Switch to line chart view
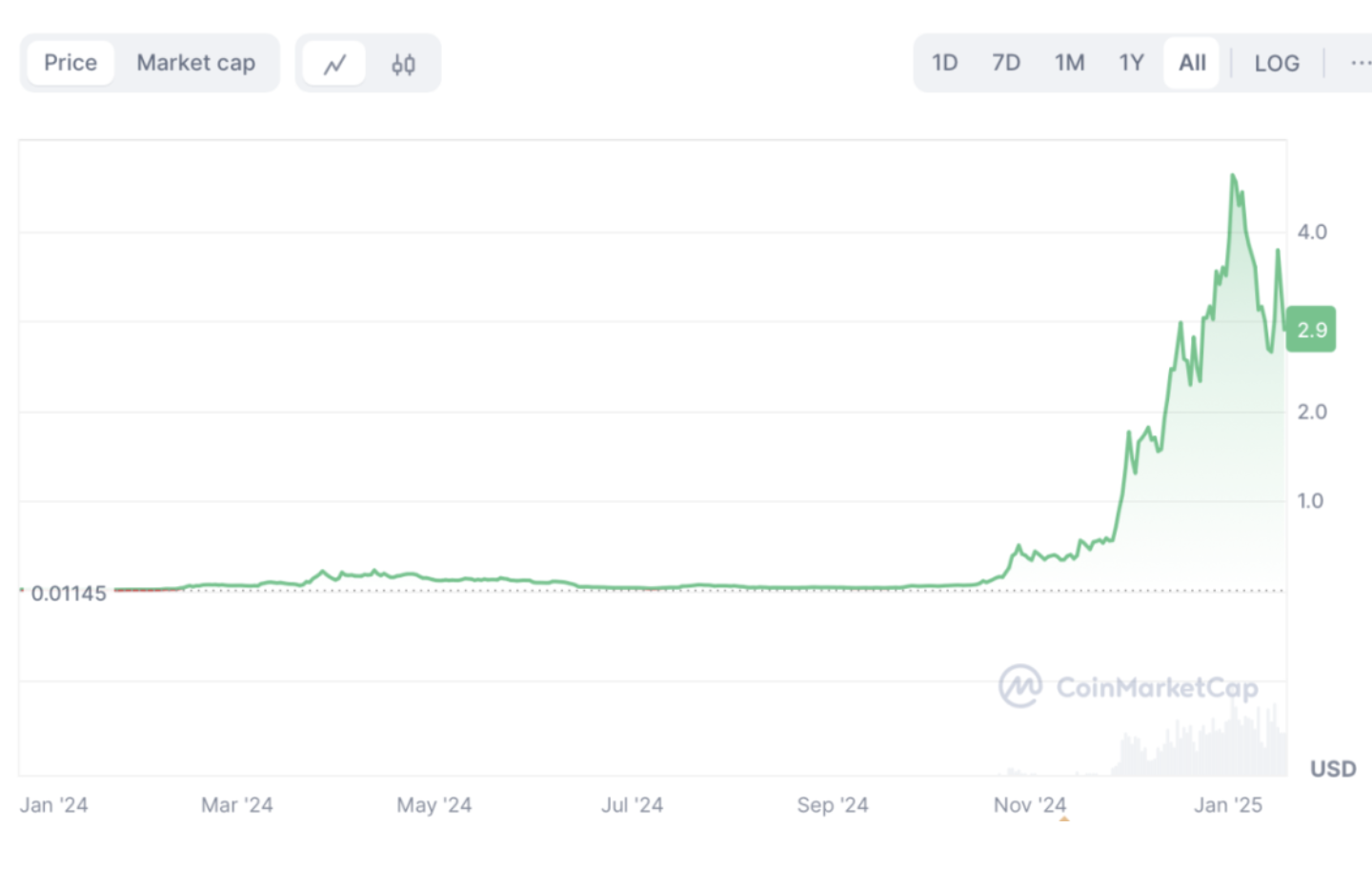 coord(334,64)
